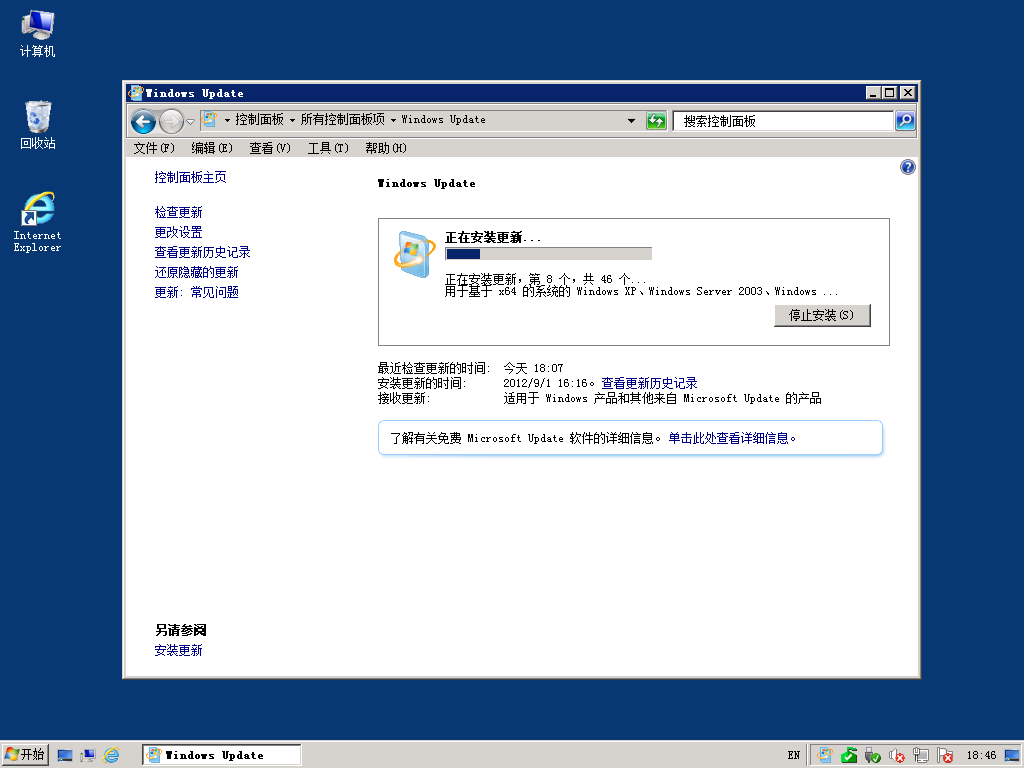Go to 控制面板主页 in the sidebar
The height and width of the screenshot is (768, 1024).
tap(190, 177)
